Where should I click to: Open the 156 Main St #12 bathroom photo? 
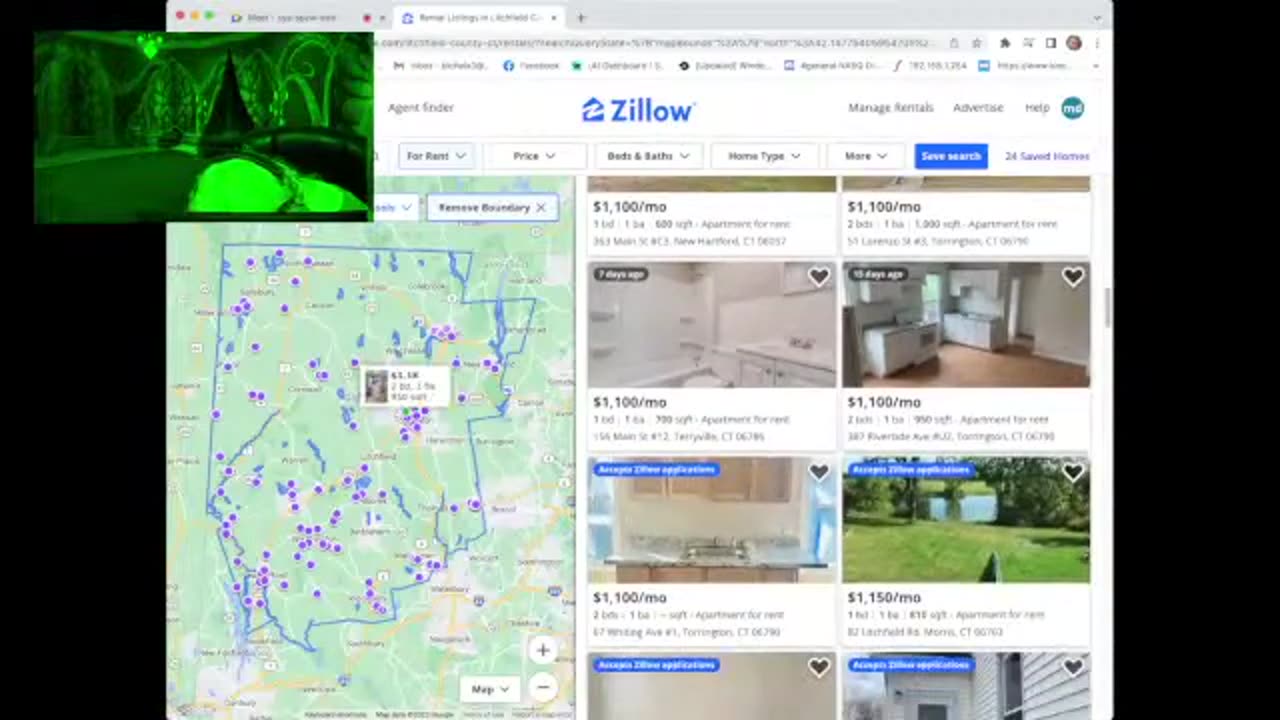[712, 325]
